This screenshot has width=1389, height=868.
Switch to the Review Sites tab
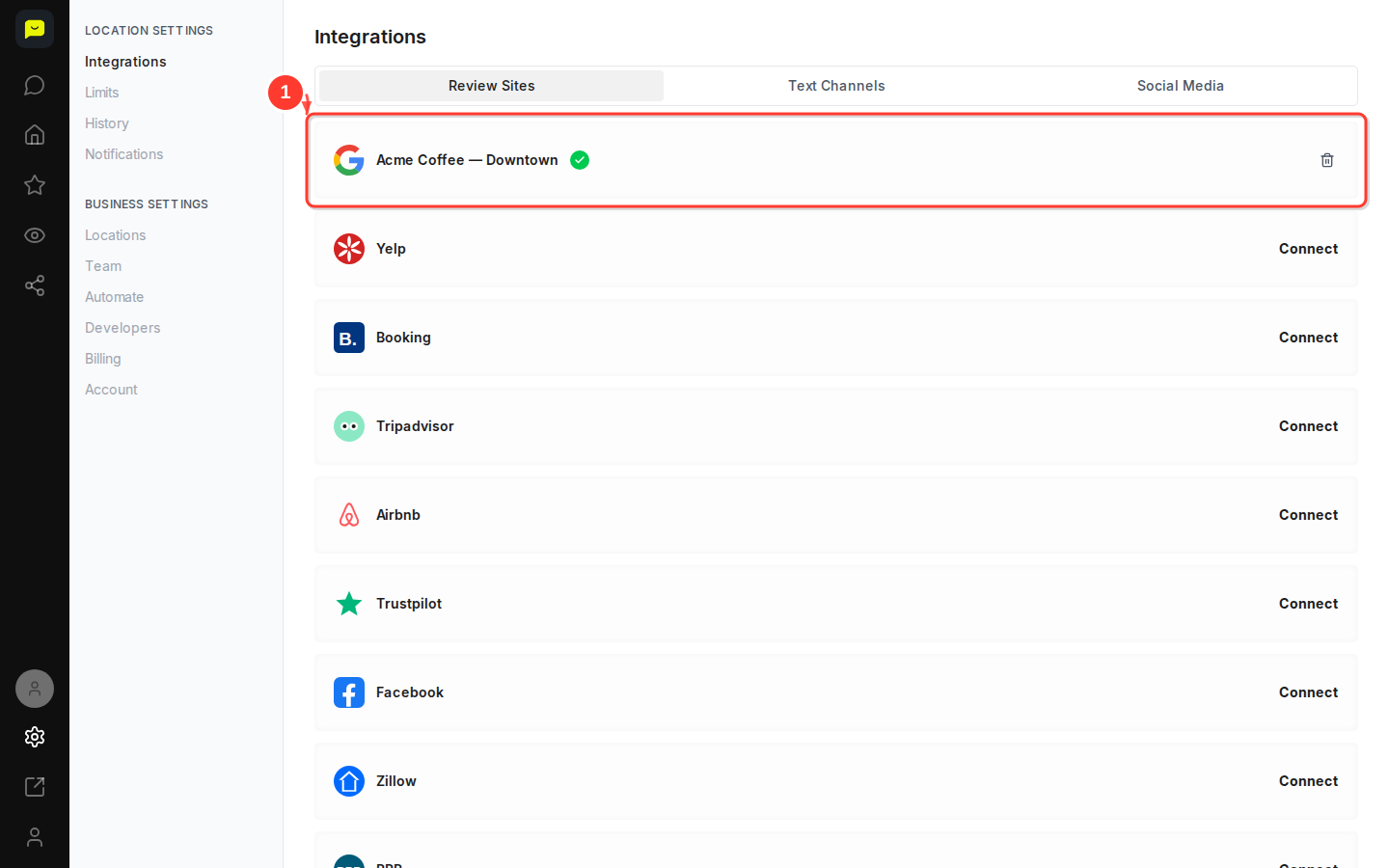tap(492, 86)
